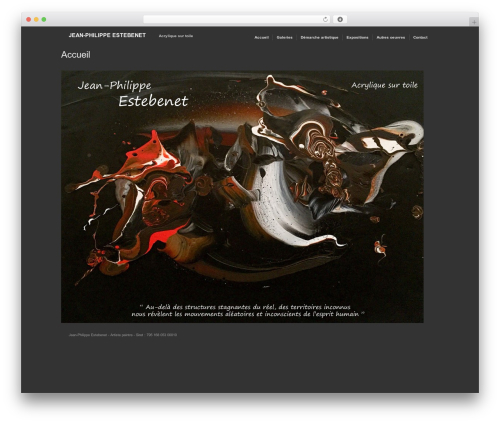Click the footer artist credit text
The width and height of the screenshot is (500, 423).
[123, 335]
